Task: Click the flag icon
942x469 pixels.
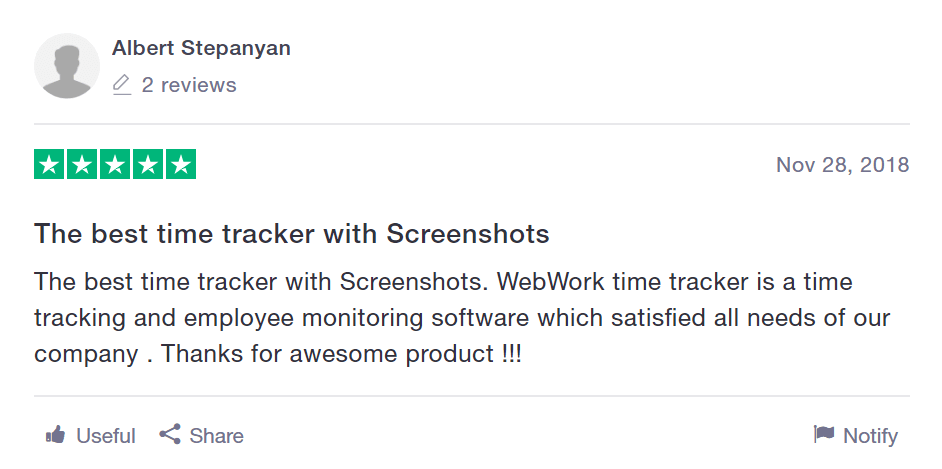Action: pyautogui.click(x=824, y=434)
